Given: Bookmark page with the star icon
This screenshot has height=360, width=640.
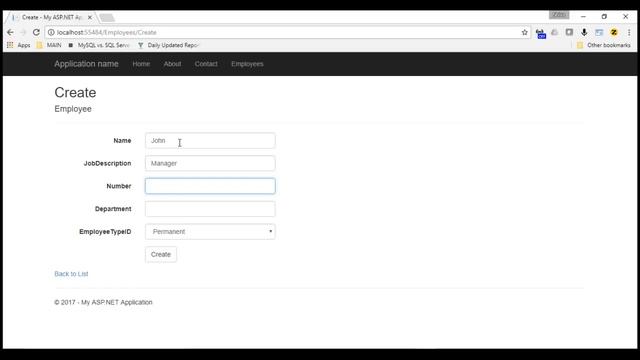Looking at the screenshot, I should pos(524,32).
